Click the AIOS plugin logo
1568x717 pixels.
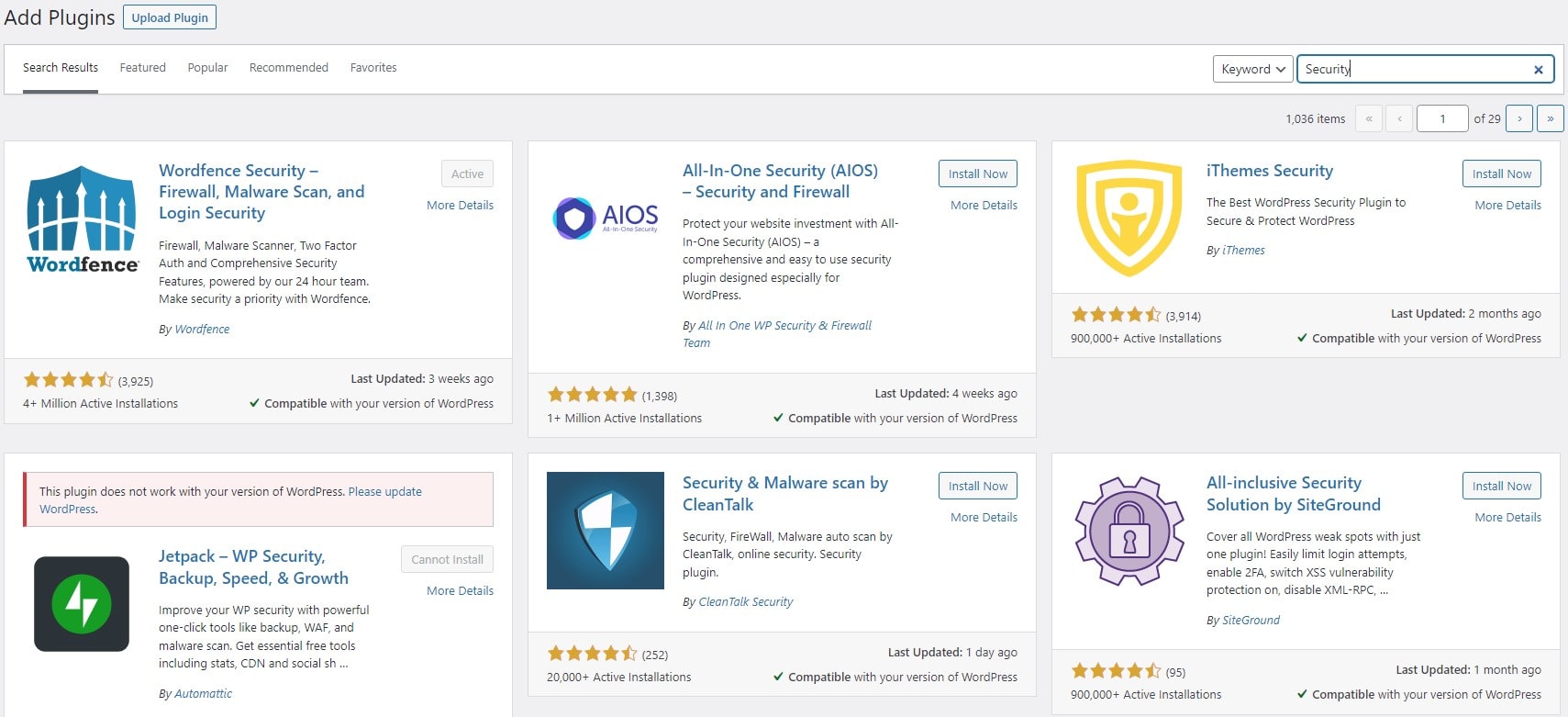click(606, 218)
